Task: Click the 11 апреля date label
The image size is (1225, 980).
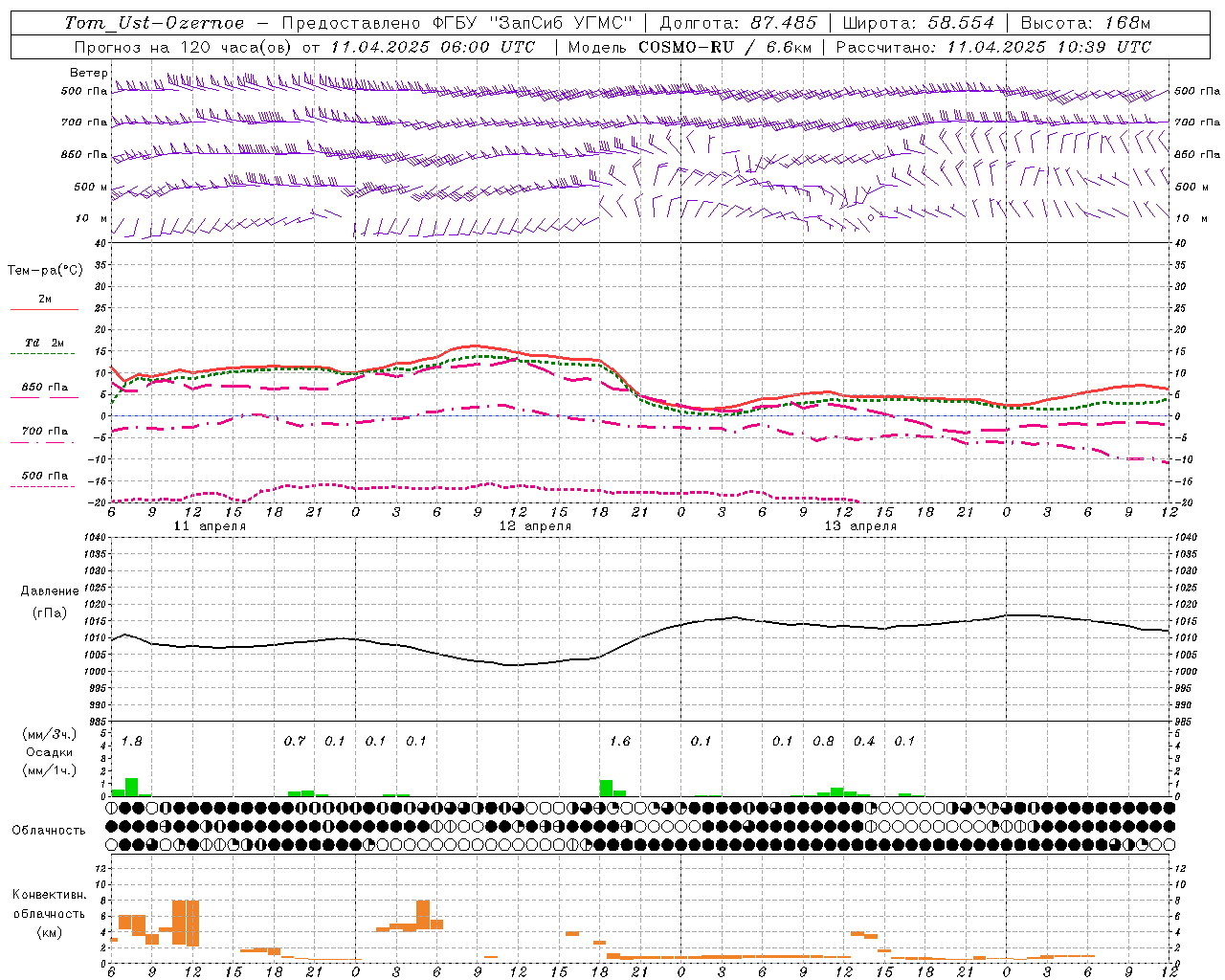Action: click(210, 526)
